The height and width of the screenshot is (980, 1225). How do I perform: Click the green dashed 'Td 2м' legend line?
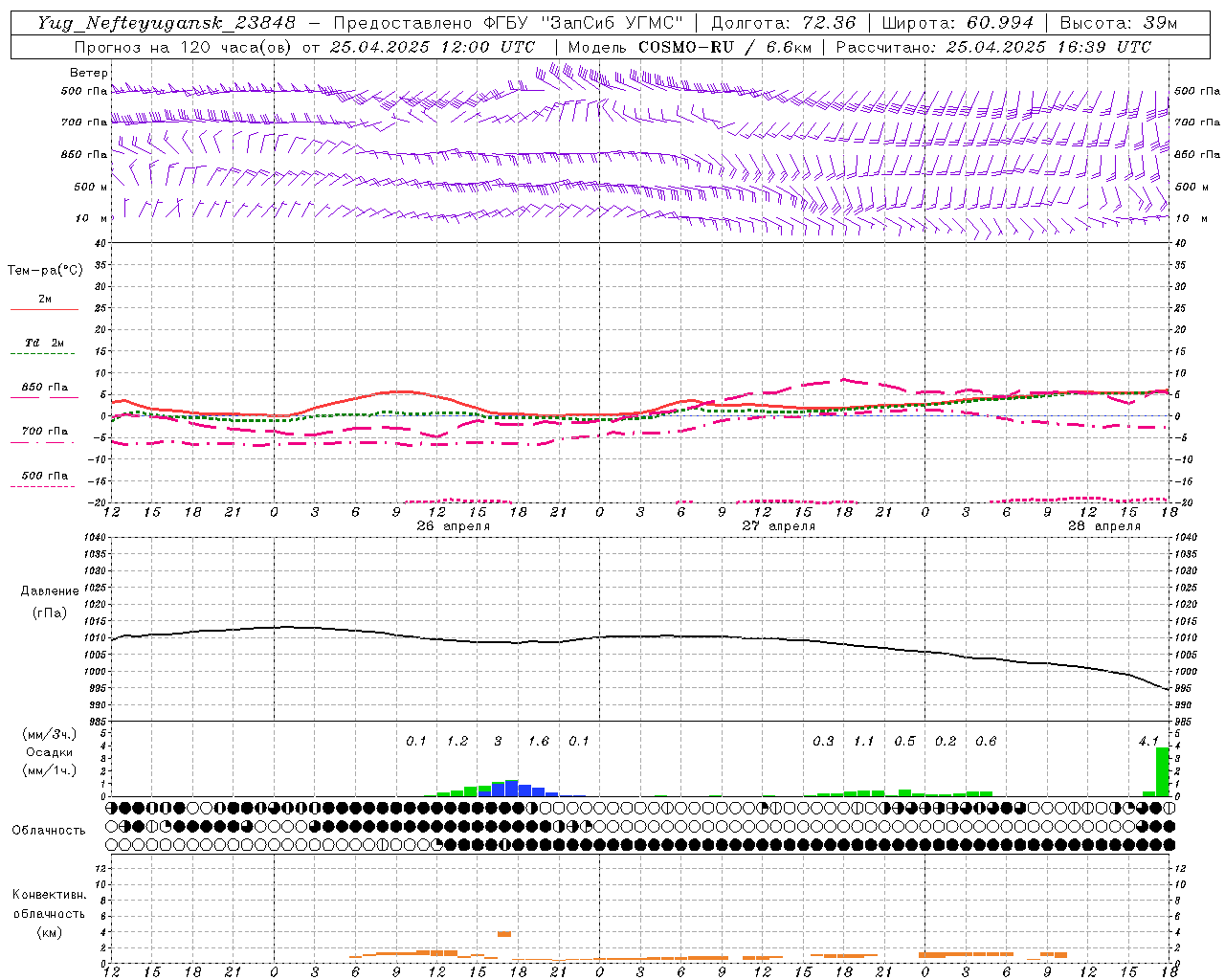pyautogui.click(x=42, y=354)
